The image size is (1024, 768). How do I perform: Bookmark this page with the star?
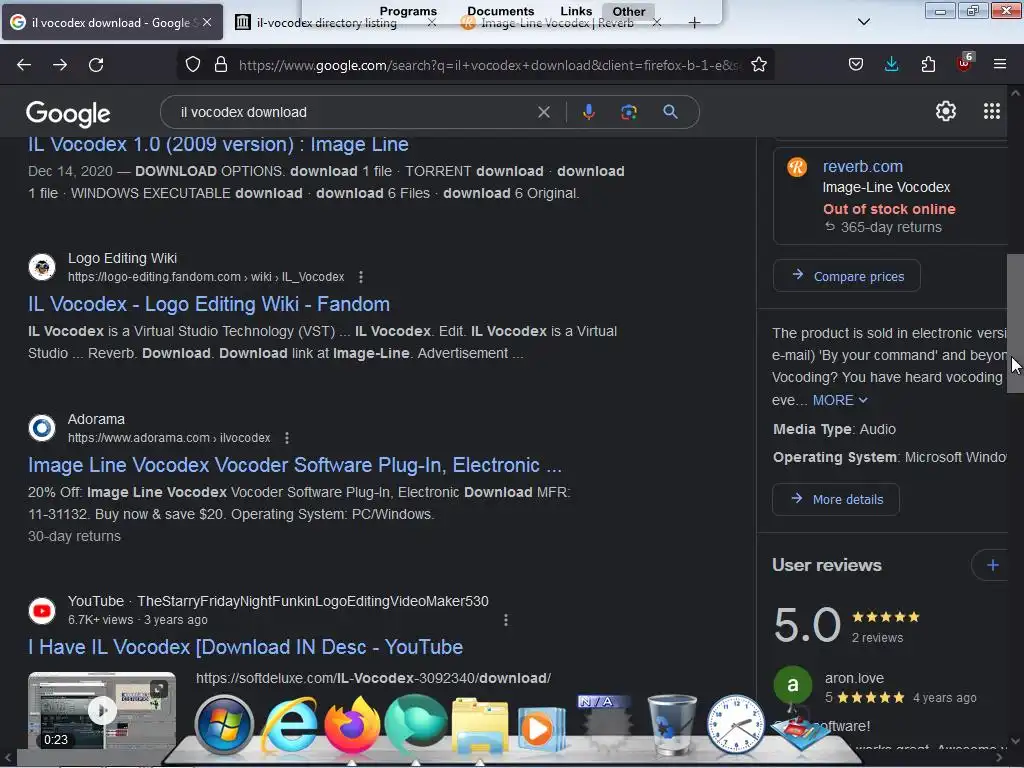[x=758, y=65]
